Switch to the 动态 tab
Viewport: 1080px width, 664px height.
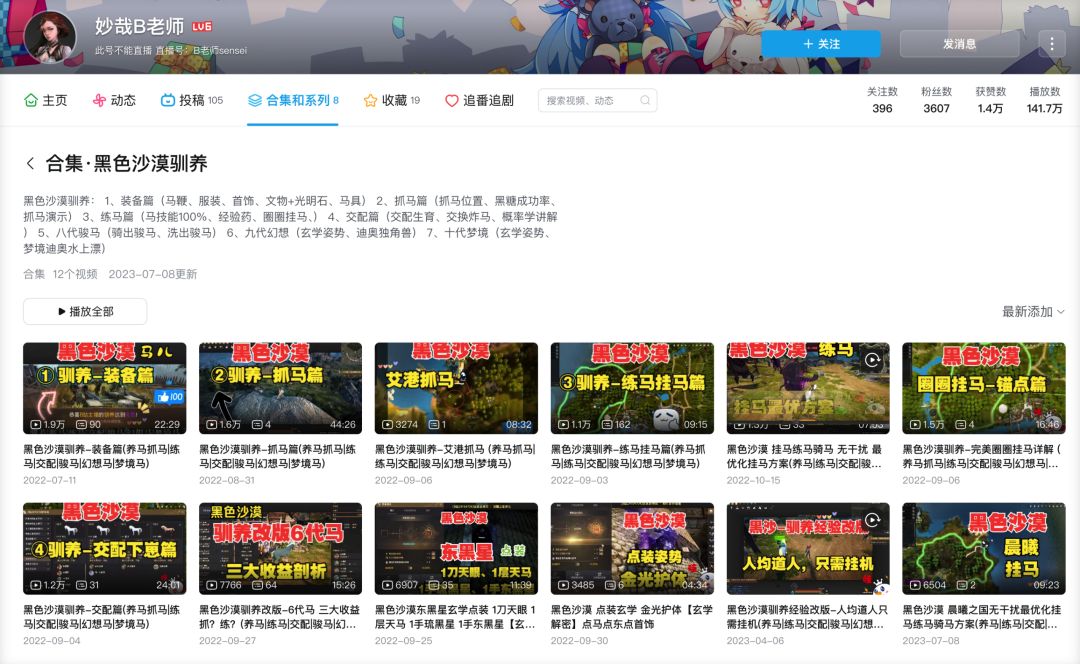pos(114,101)
